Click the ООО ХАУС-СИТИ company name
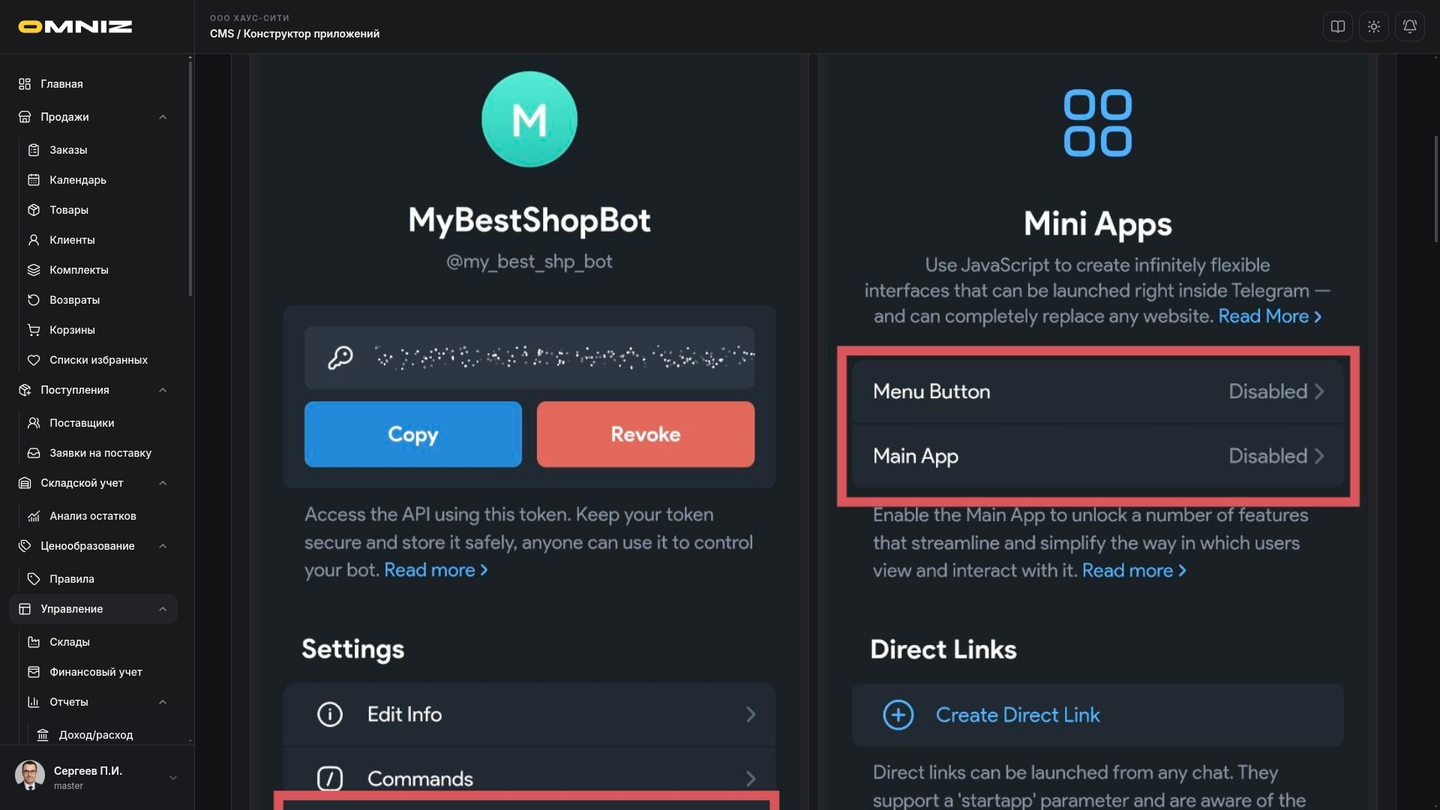The width and height of the screenshot is (1440, 810). [250, 18]
